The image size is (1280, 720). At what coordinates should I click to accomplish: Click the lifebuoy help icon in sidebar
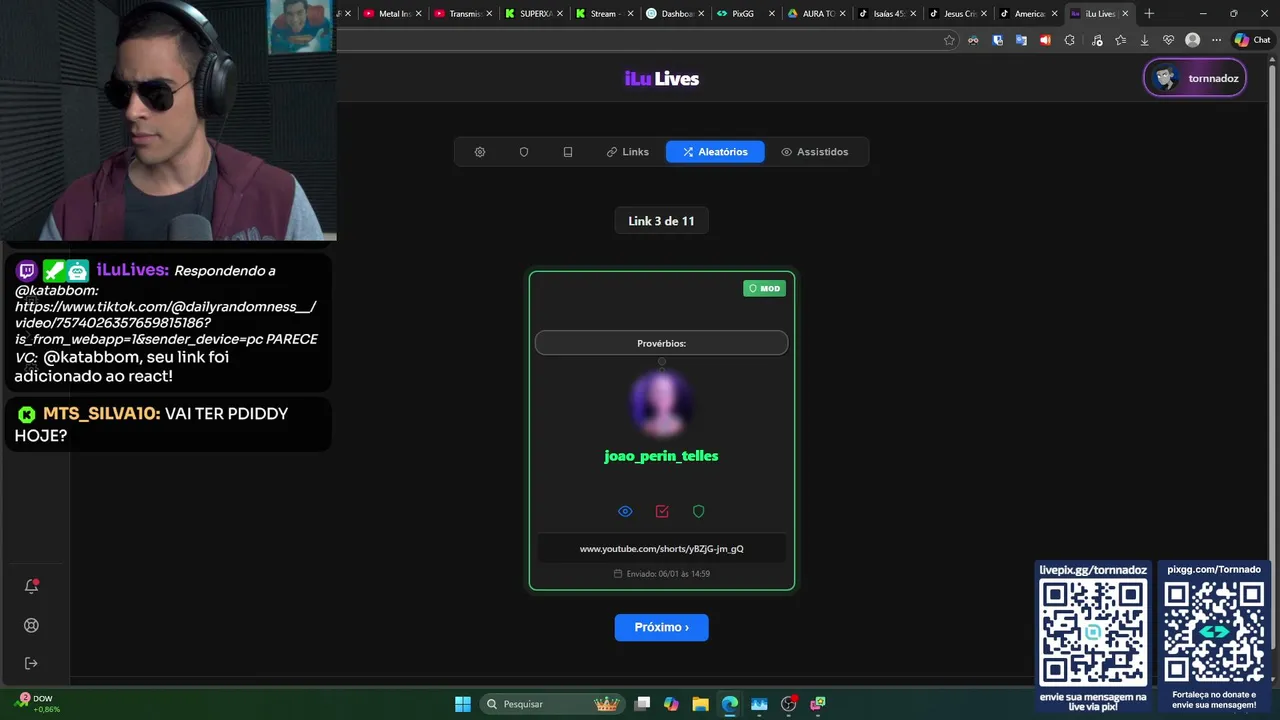[x=31, y=625]
